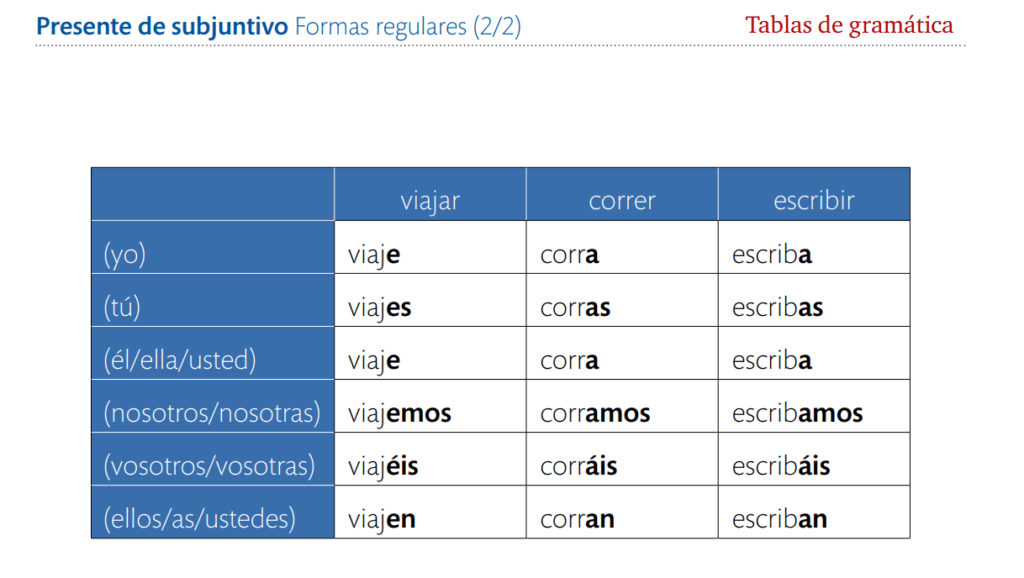Select the 'Formas regulares (2/2)' subtitle
The image size is (1024, 578).
point(408,27)
